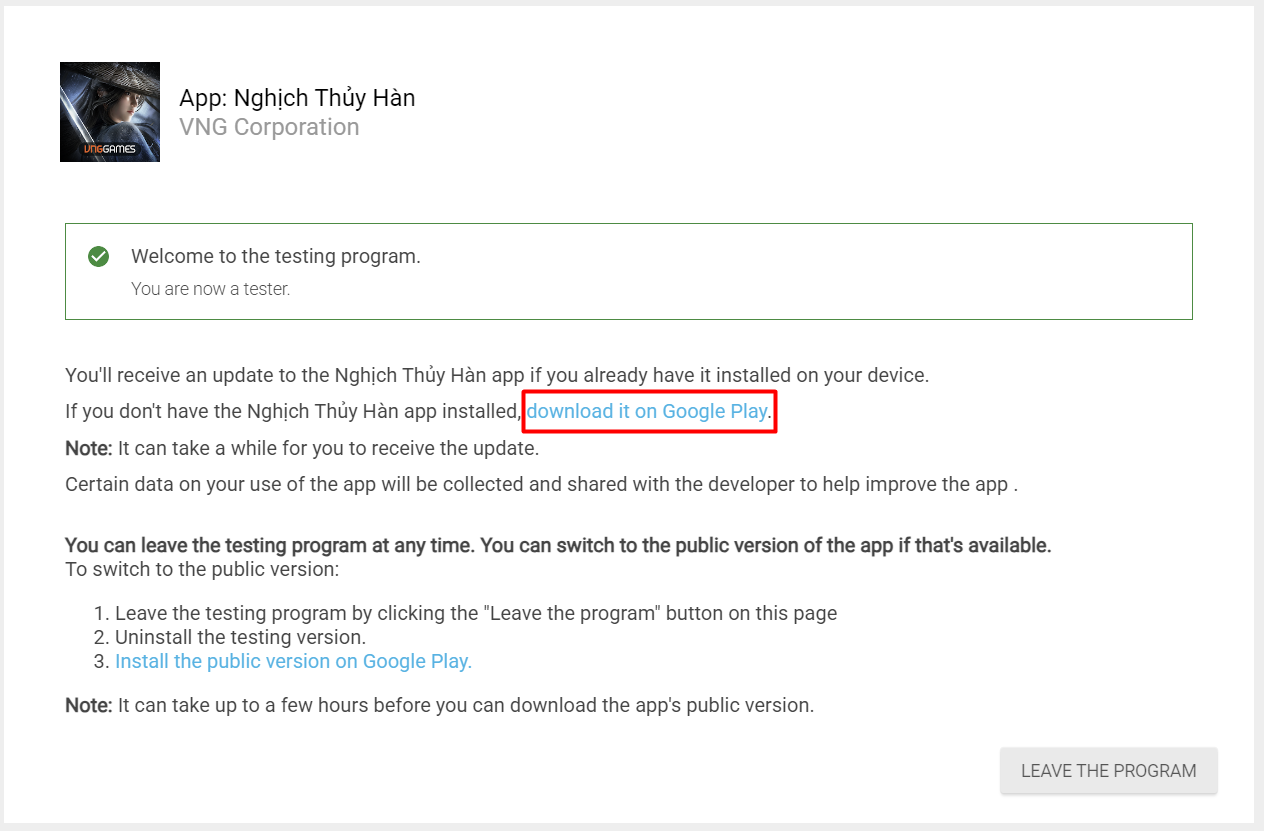The width and height of the screenshot is (1264, 831).
Task: Click the "App: Nghịch Thủy Hàn" title
Action: [297, 98]
